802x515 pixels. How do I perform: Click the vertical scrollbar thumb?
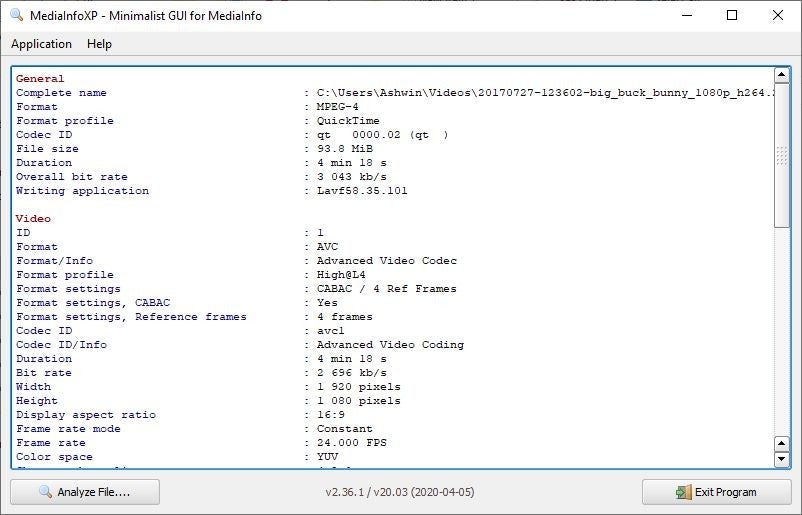(x=782, y=155)
